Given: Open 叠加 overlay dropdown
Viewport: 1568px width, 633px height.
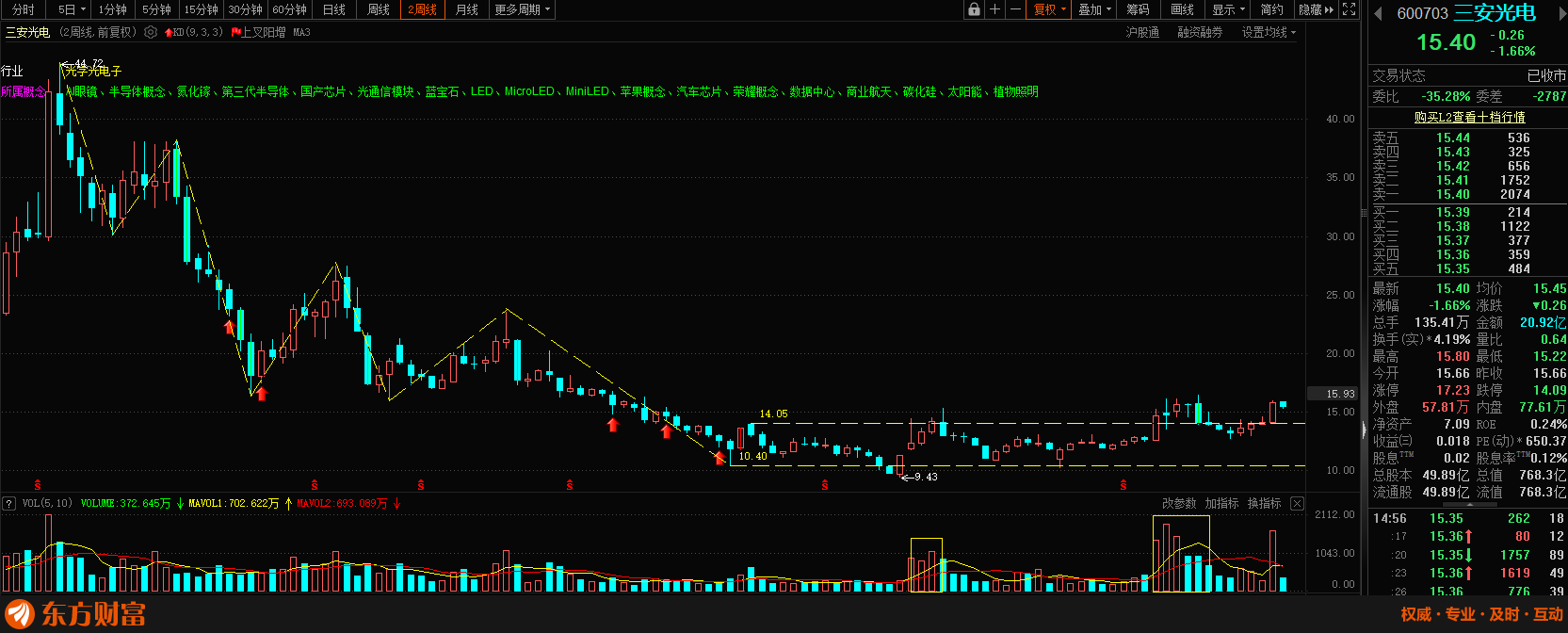Looking at the screenshot, I should pos(1094,9).
